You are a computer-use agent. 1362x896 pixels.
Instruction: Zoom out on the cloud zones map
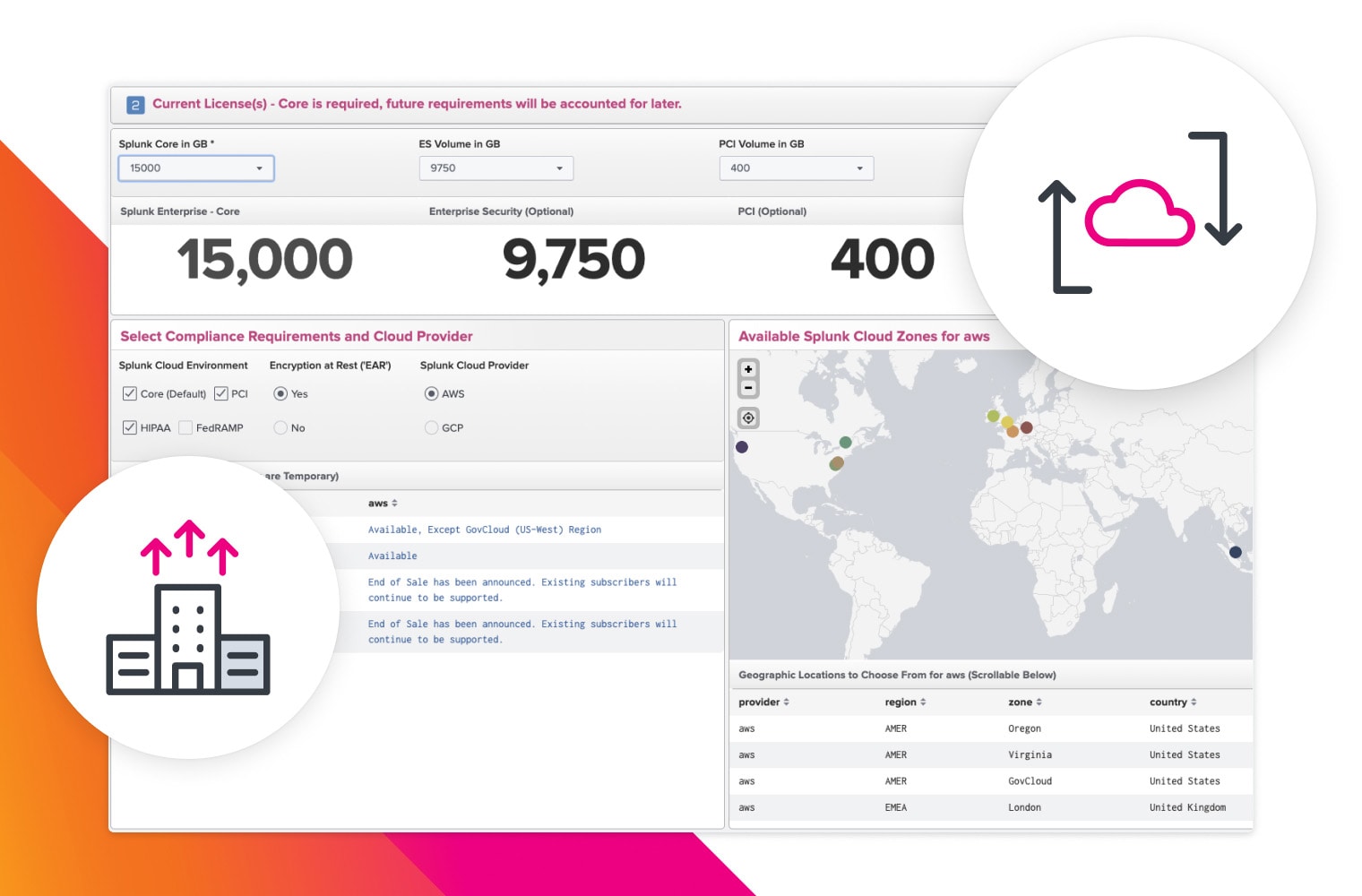point(748,388)
